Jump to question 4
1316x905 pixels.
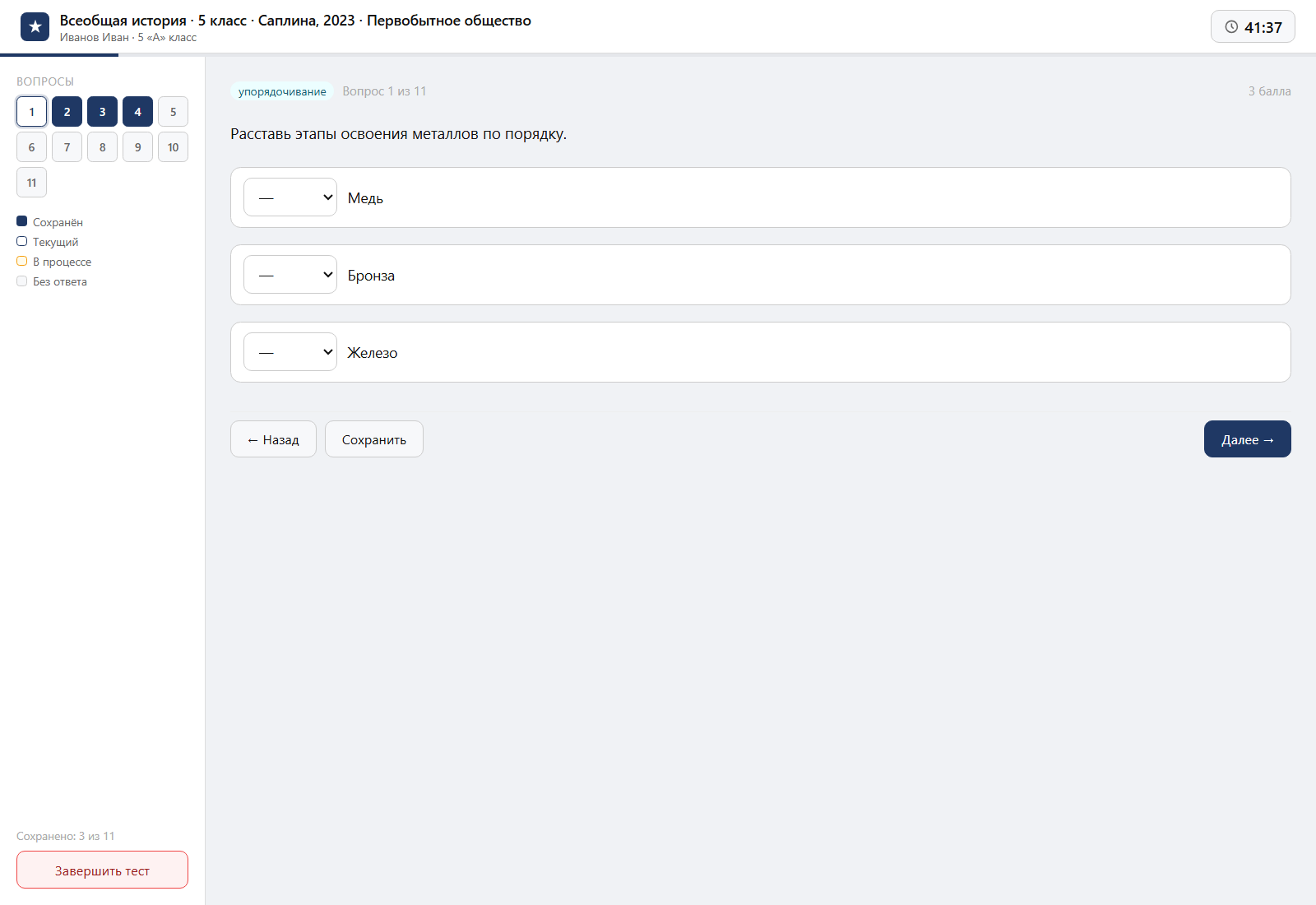click(x=137, y=112)
